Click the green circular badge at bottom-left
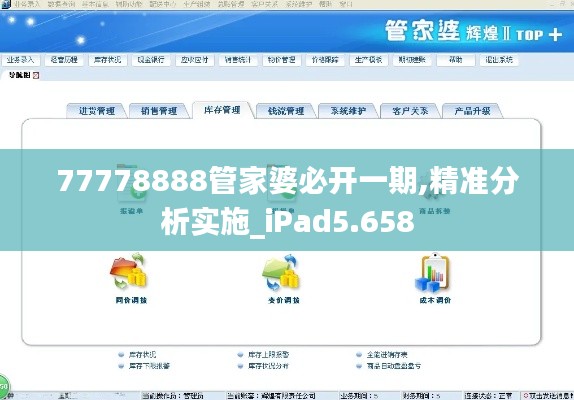574x400 pixels. (x=4, y=385)
